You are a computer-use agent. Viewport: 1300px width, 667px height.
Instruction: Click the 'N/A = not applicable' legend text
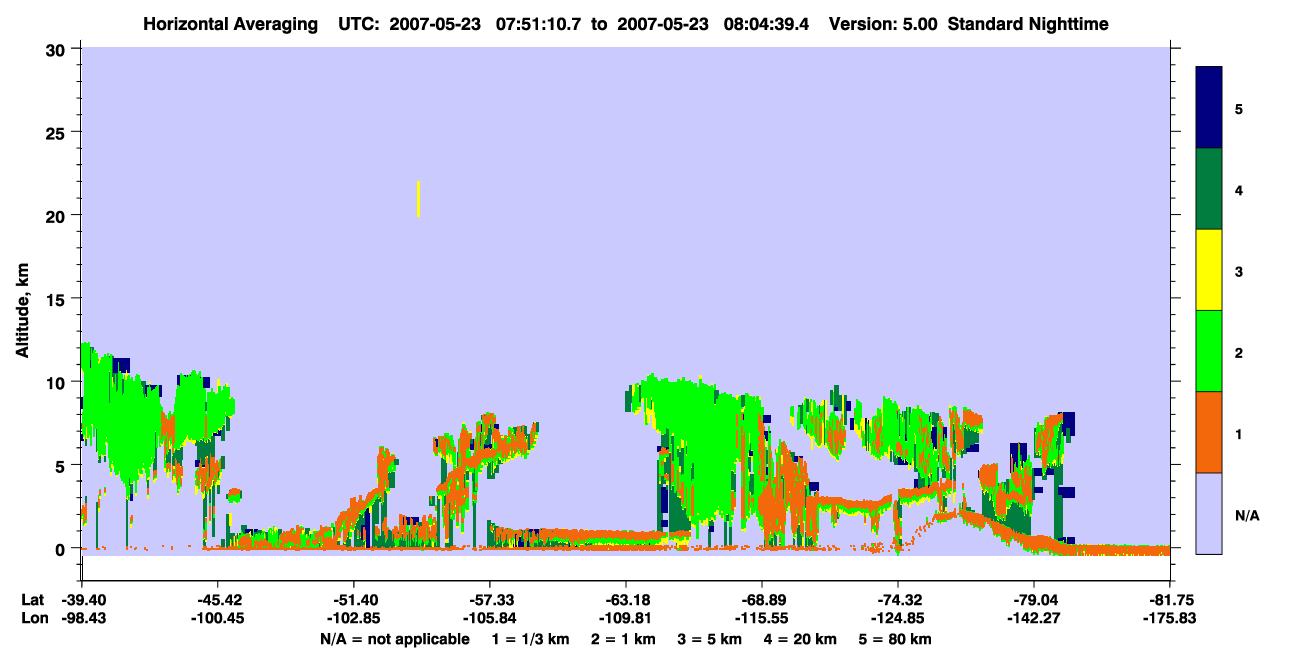pyautogui.click(x=394, y=639)
